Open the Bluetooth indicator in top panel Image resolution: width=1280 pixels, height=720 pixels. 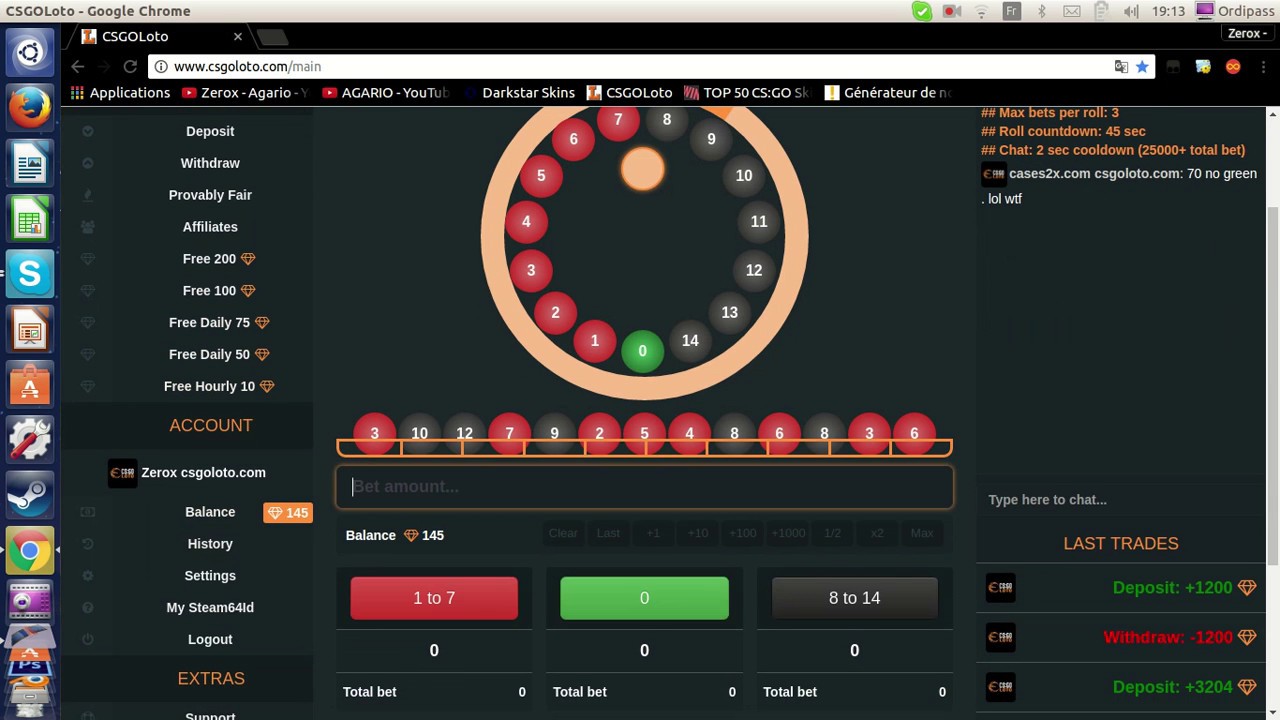click(x=1041, y=11)
